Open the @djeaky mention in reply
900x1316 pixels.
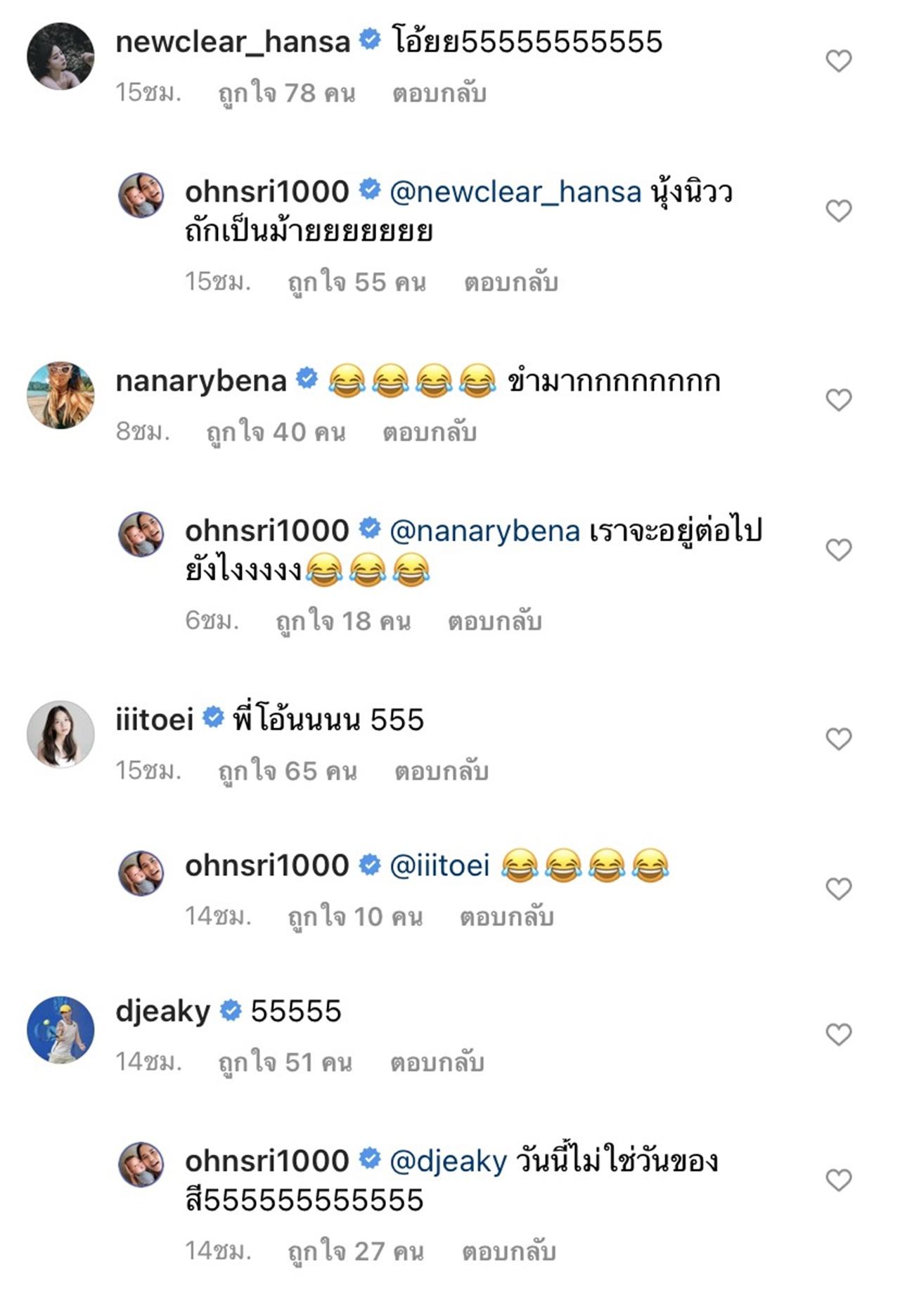(x=448, y=1161)
